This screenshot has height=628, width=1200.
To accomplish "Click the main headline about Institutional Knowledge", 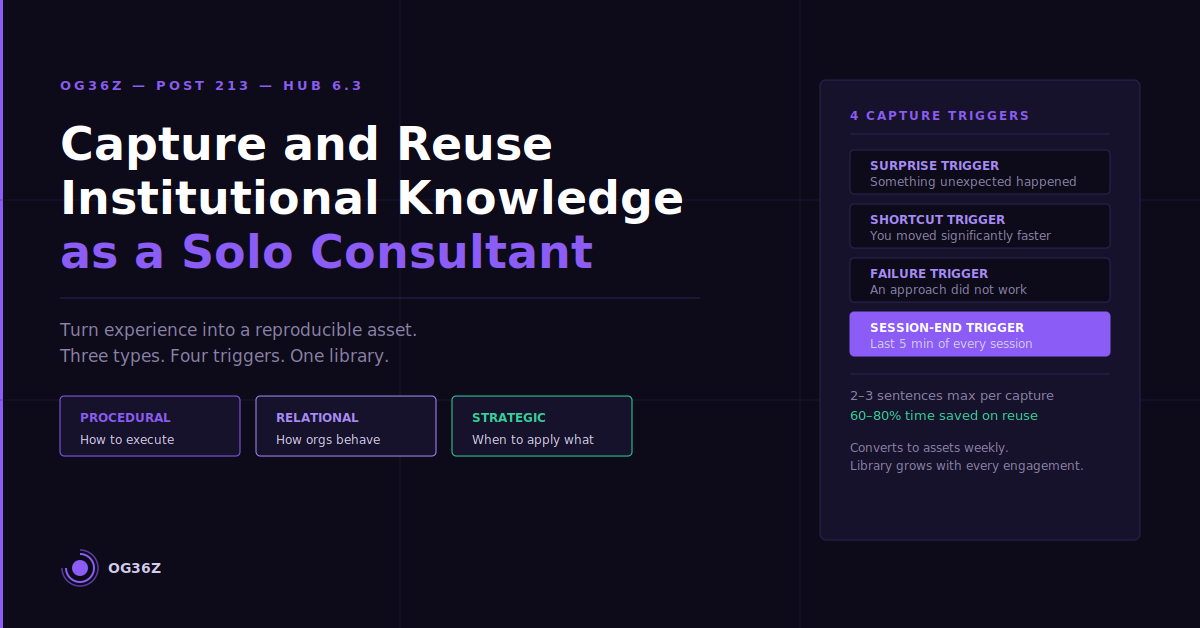I will click(370, 198).
